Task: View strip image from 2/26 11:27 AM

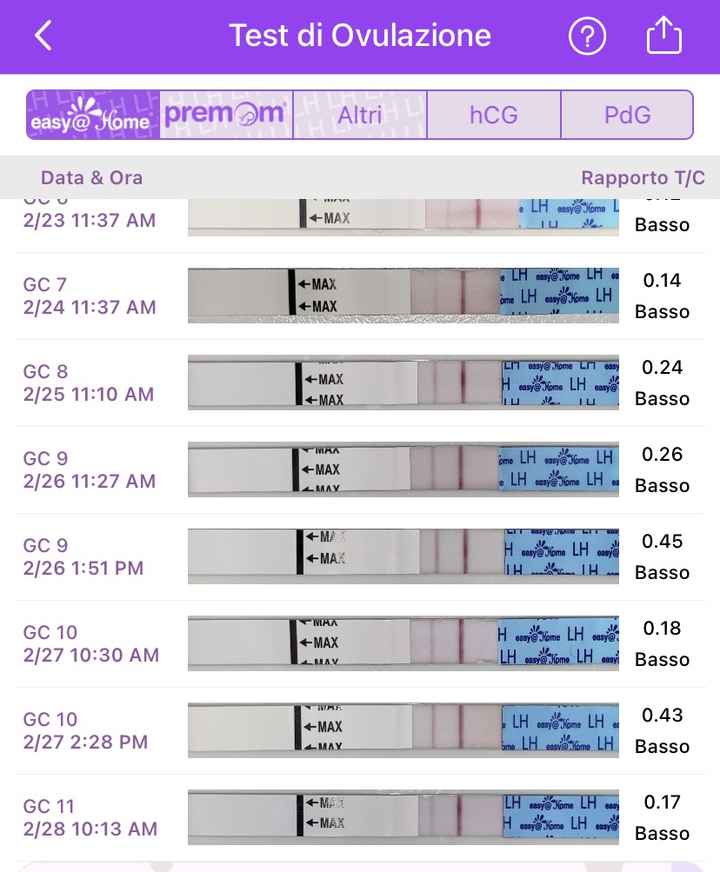Action: coord(403,469)
